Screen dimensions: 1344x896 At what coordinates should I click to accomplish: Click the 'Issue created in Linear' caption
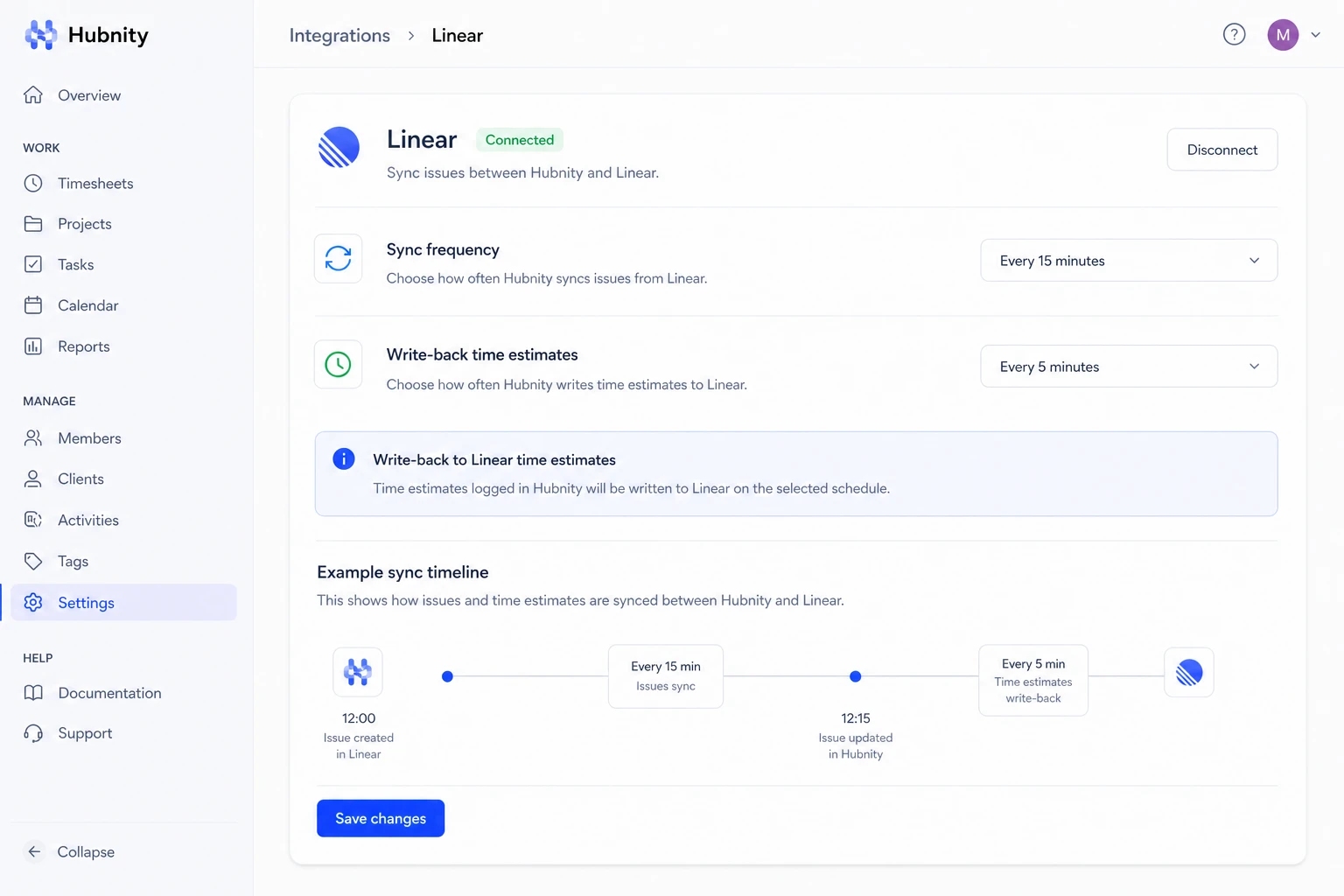point(359,746)
